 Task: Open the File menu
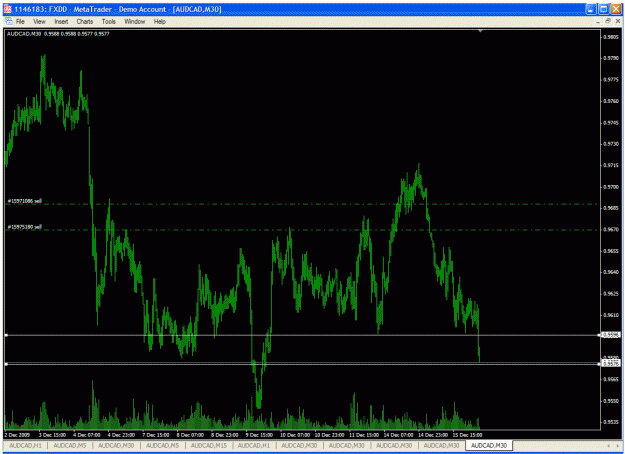click(20, 22)
